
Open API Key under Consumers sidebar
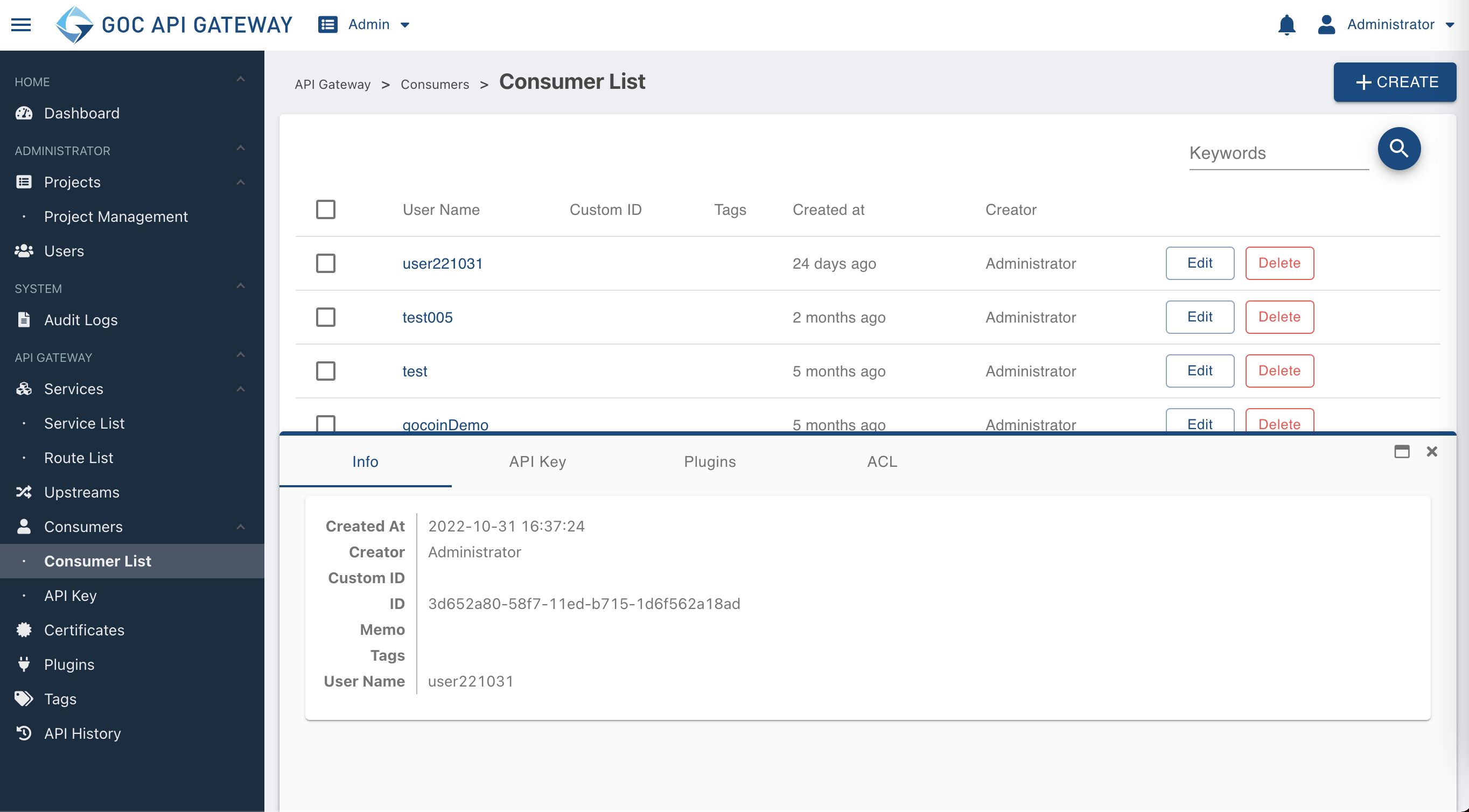click(71, 596)
